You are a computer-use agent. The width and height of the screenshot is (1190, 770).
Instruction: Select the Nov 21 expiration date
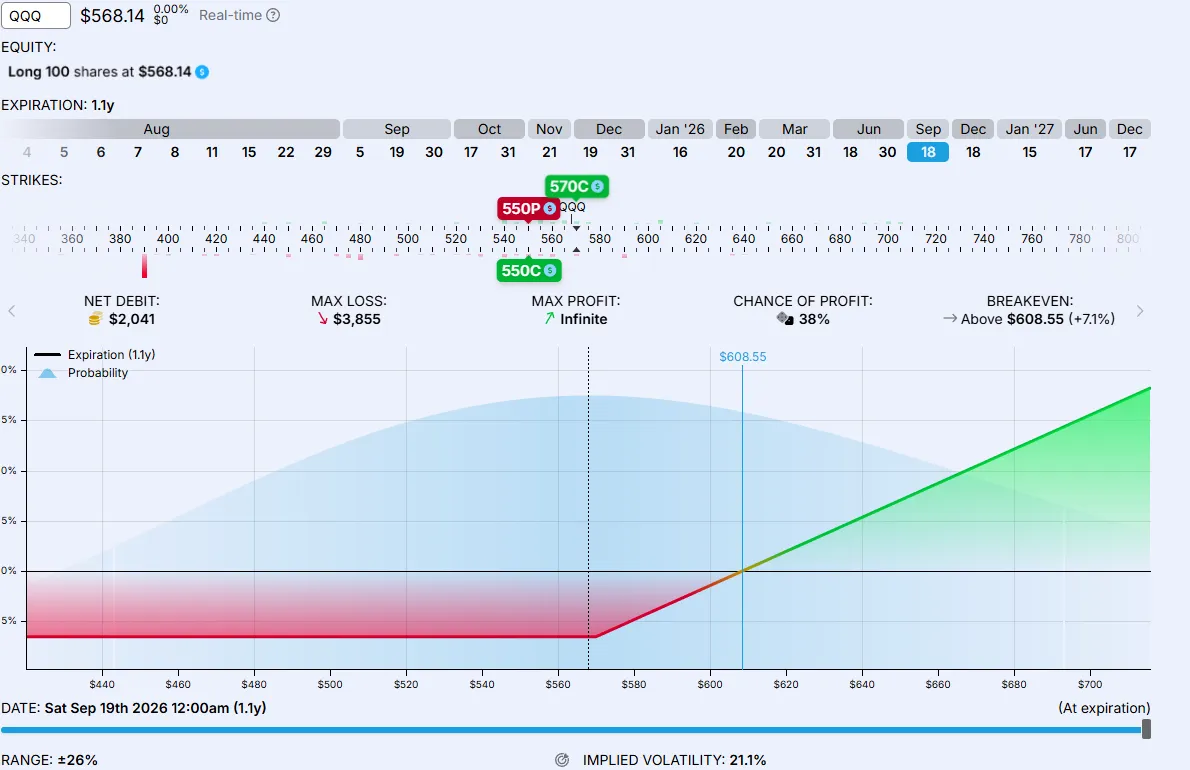(549, 152)
